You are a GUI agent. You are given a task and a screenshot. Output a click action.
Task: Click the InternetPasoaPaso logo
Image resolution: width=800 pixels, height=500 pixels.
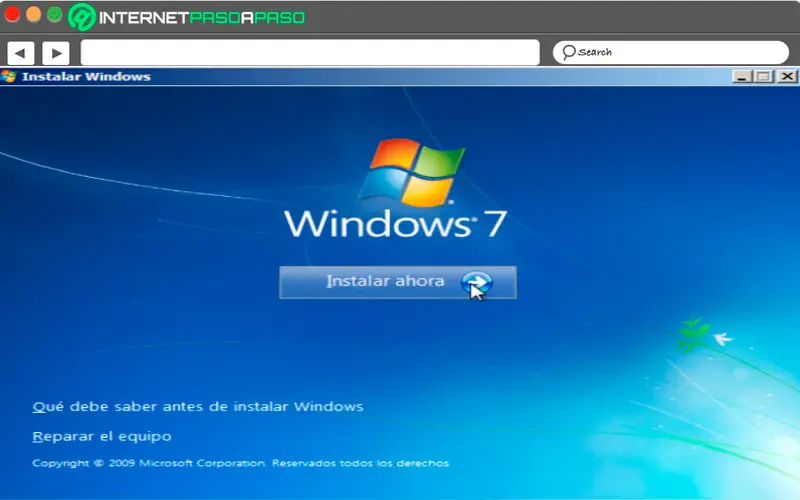(187, 17)
